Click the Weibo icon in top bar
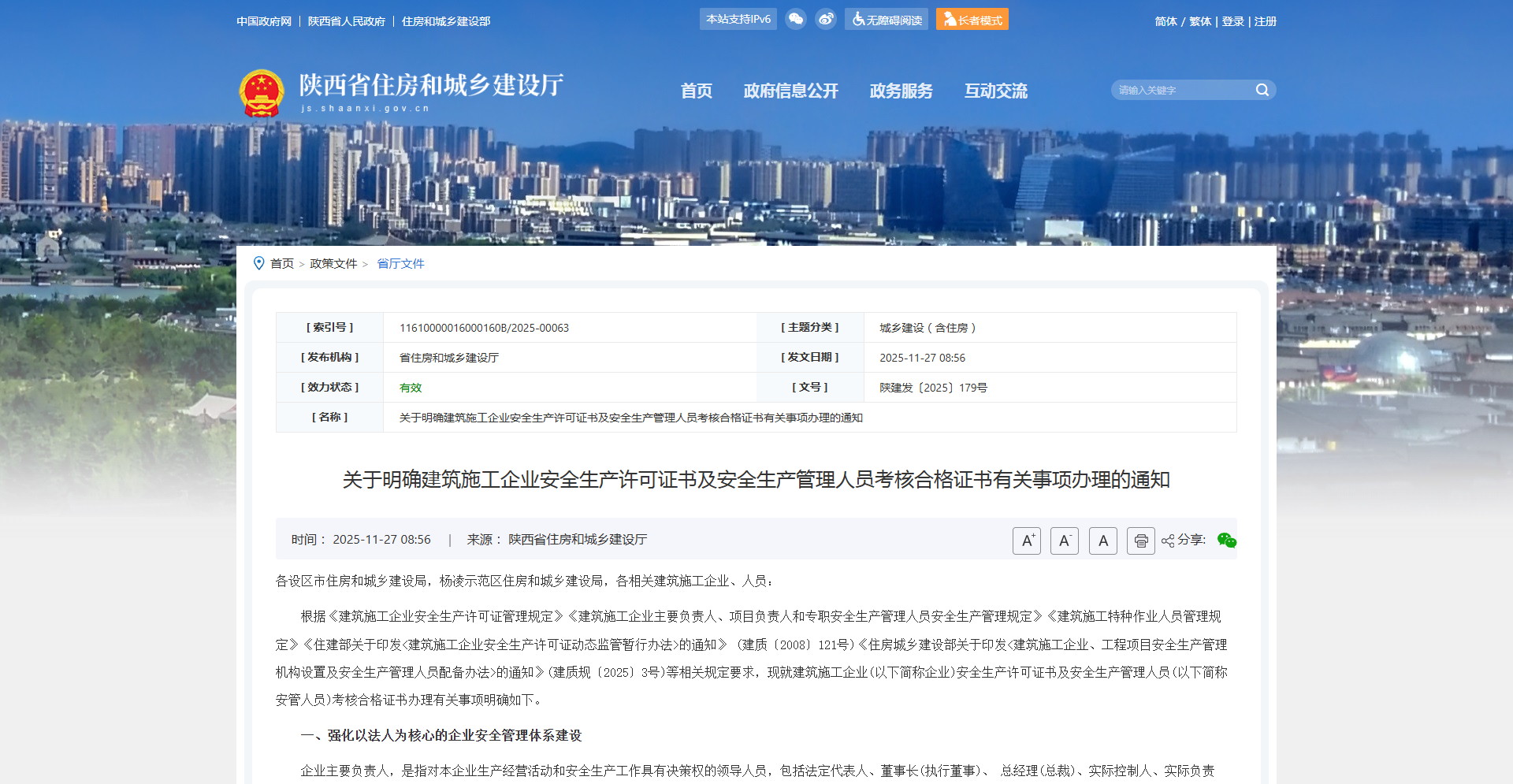Screen dimensions: 1513x784 pyautogui.click(x=826, y=19)
